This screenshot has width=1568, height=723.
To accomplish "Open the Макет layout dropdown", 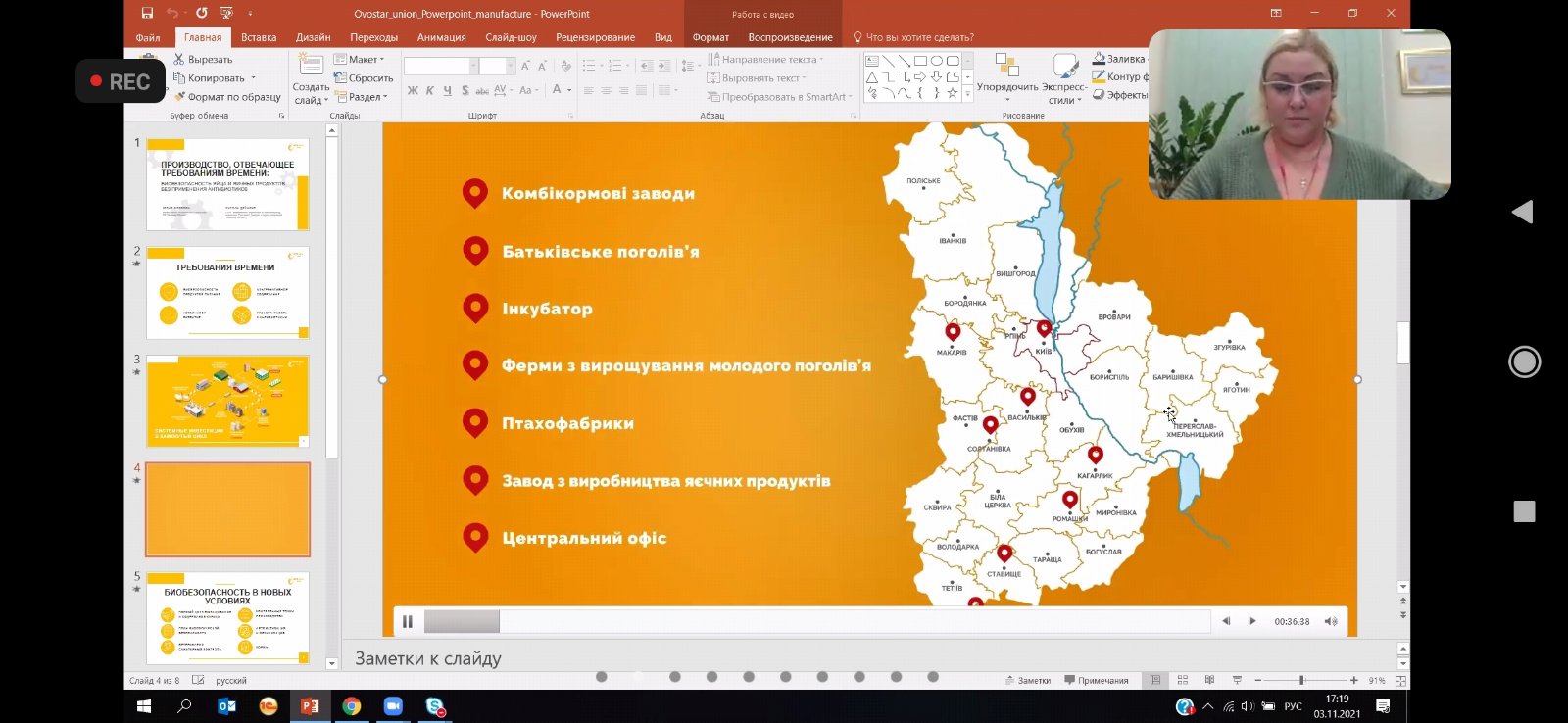I will click(x=359, y=60).
